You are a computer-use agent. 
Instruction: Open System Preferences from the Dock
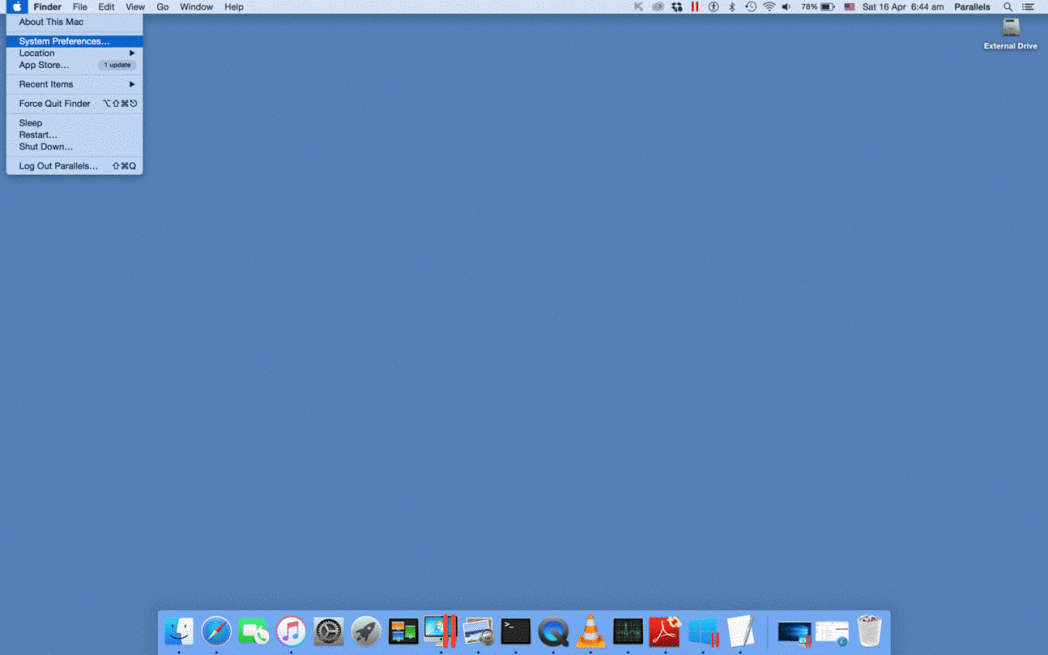[328, 632]
